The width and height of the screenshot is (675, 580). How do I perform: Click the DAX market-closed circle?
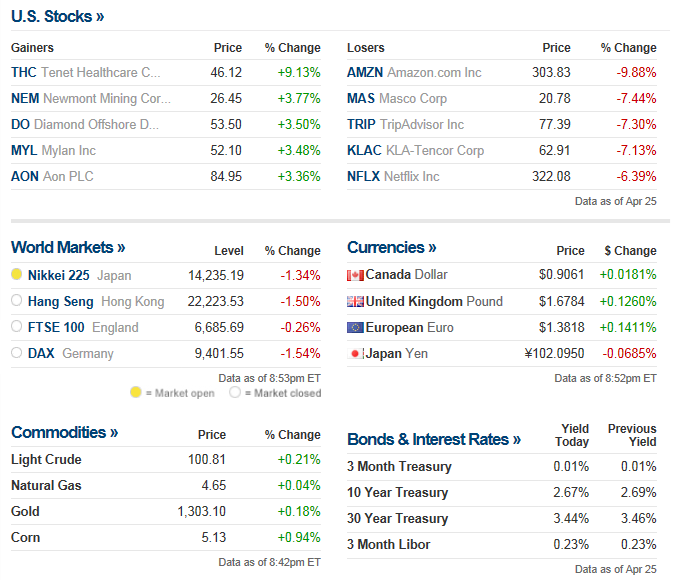pyautogui.click(x=17, y=353)
